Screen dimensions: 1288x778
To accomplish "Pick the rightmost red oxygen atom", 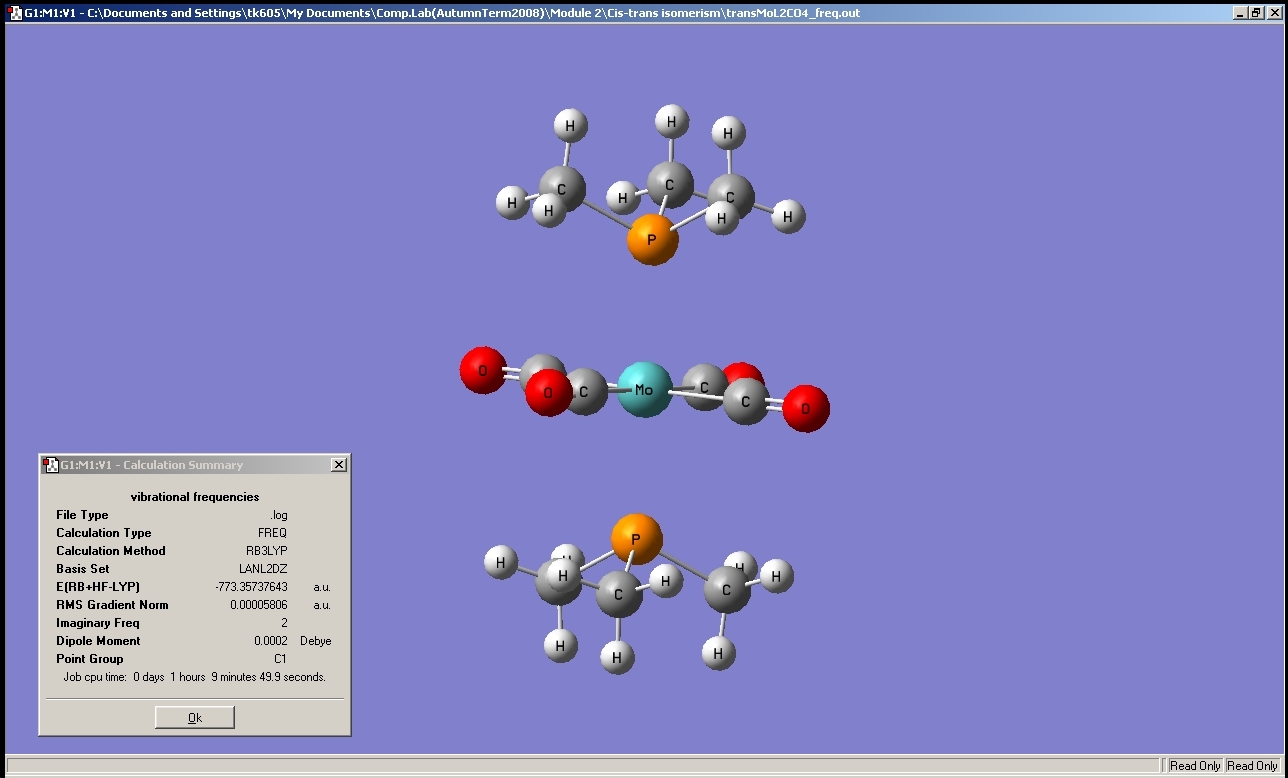I will (x=806, y=408).
